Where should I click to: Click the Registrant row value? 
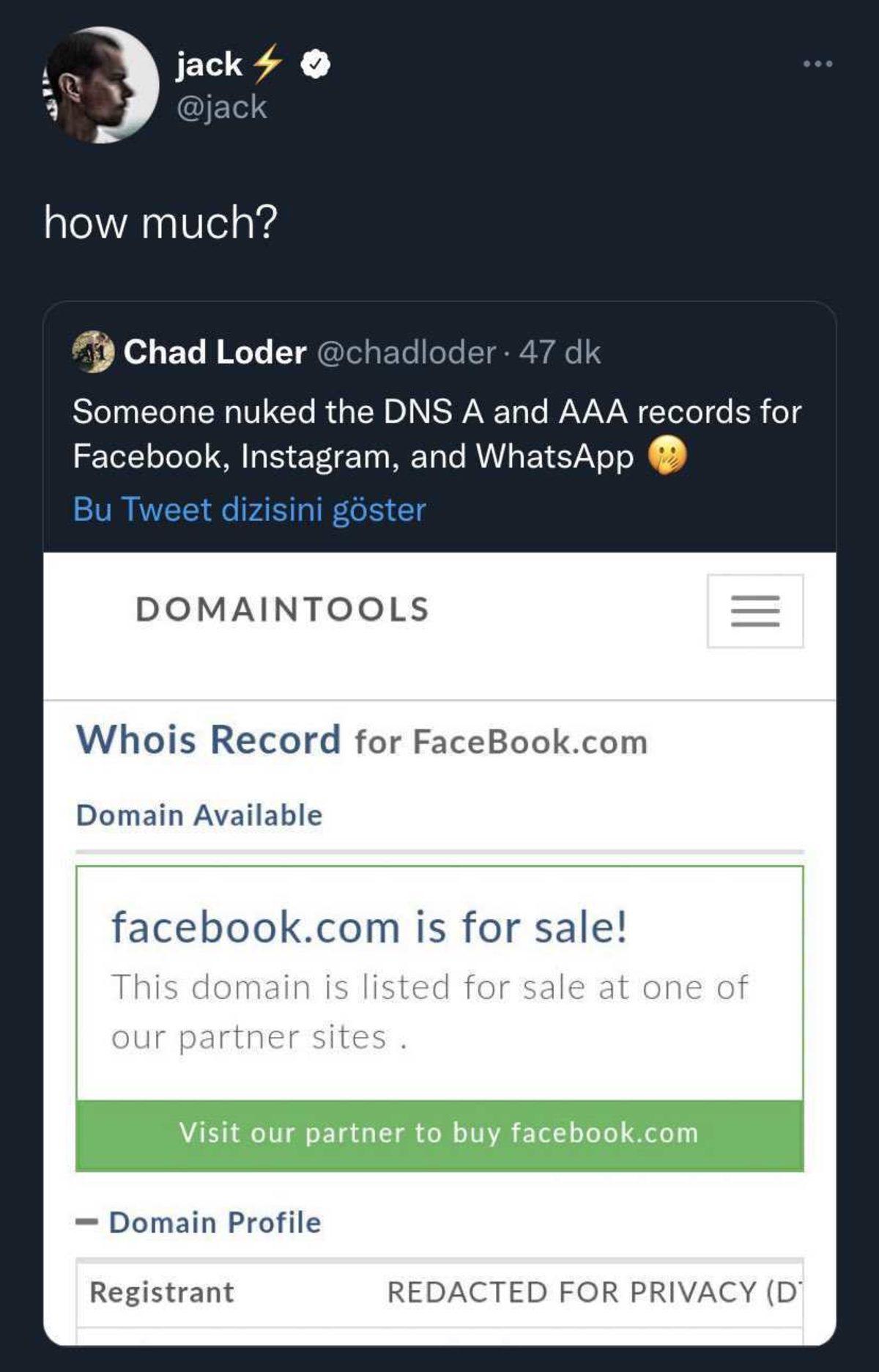point(593,1292)
